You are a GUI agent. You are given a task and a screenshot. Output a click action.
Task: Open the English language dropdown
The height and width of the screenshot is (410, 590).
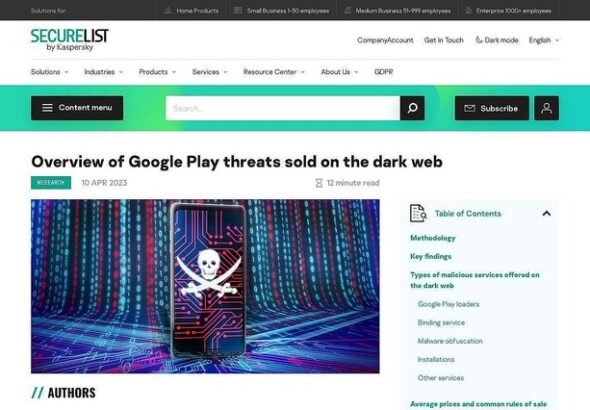(x=544, y=40)
